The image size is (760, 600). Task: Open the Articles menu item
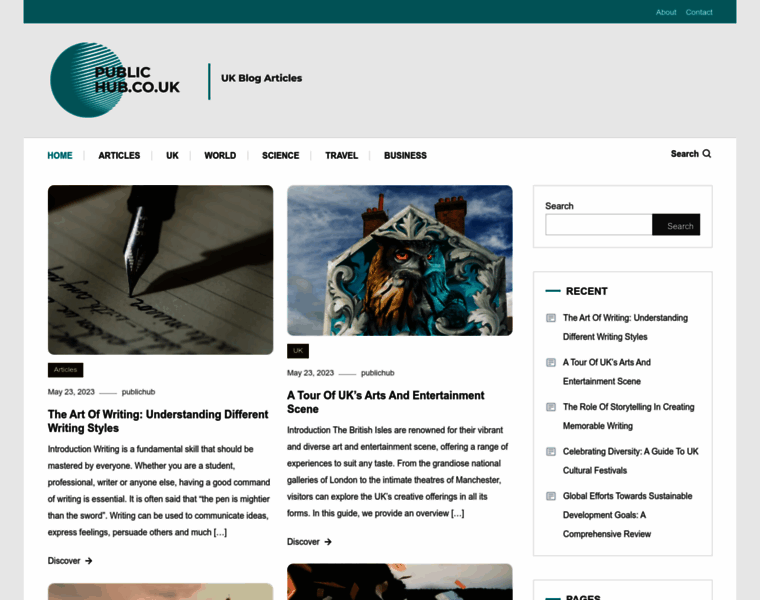pos(119,156)
